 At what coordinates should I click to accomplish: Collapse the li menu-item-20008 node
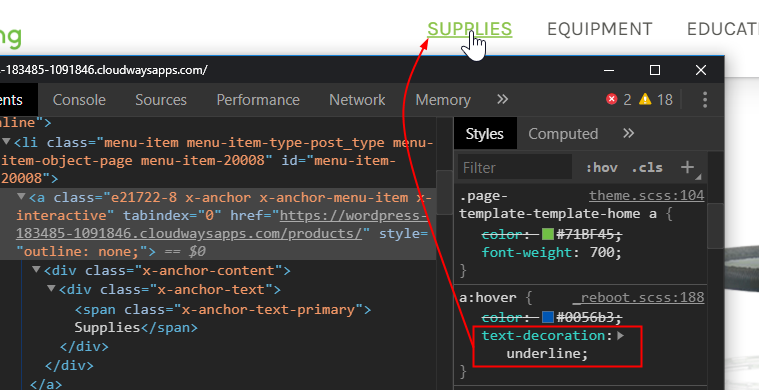point(6,142)
